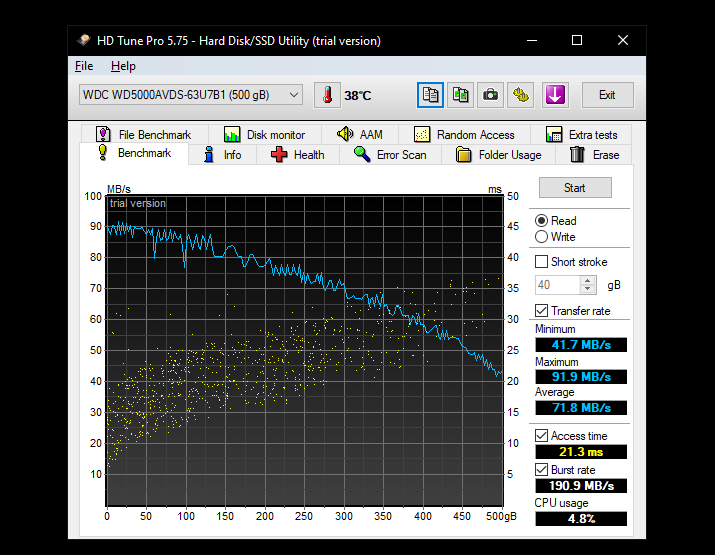This screenshot has height=555, width=715.
Task: Click the HD Tune app title icon
Action: pyautogui.click(x=83, y=41)
